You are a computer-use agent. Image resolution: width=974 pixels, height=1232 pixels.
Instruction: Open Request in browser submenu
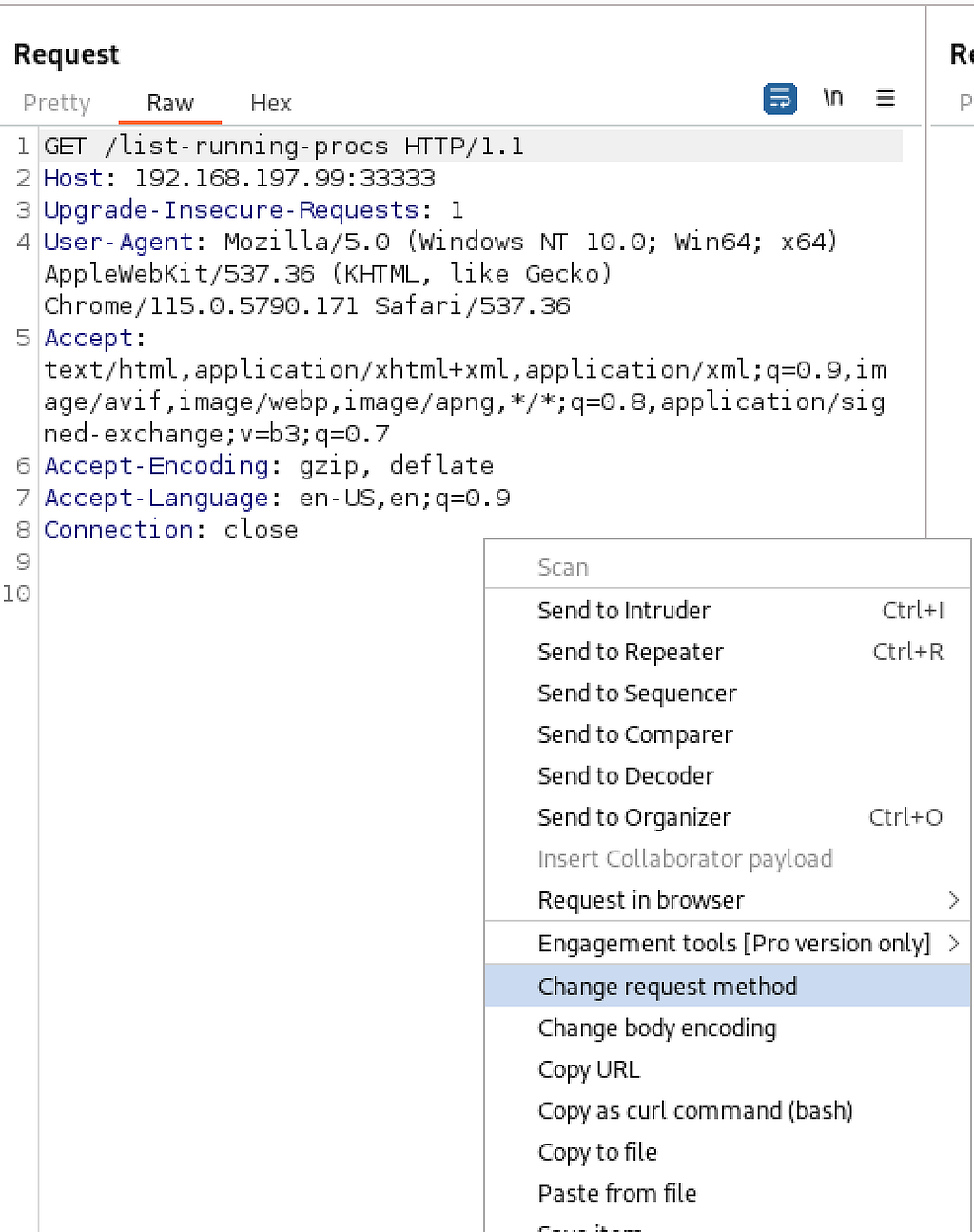(728, 900)
